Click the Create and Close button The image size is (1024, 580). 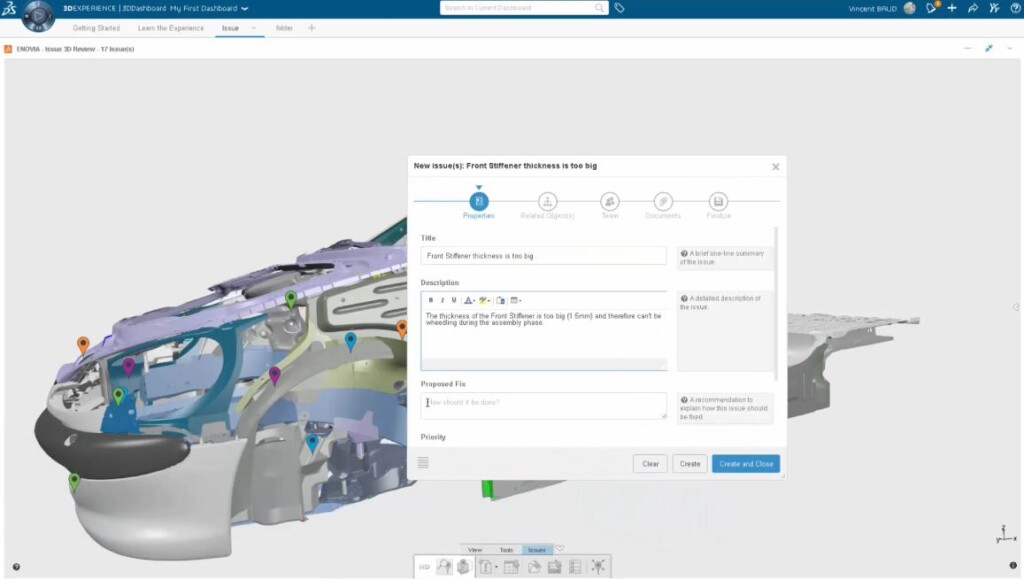click(745, 464)
